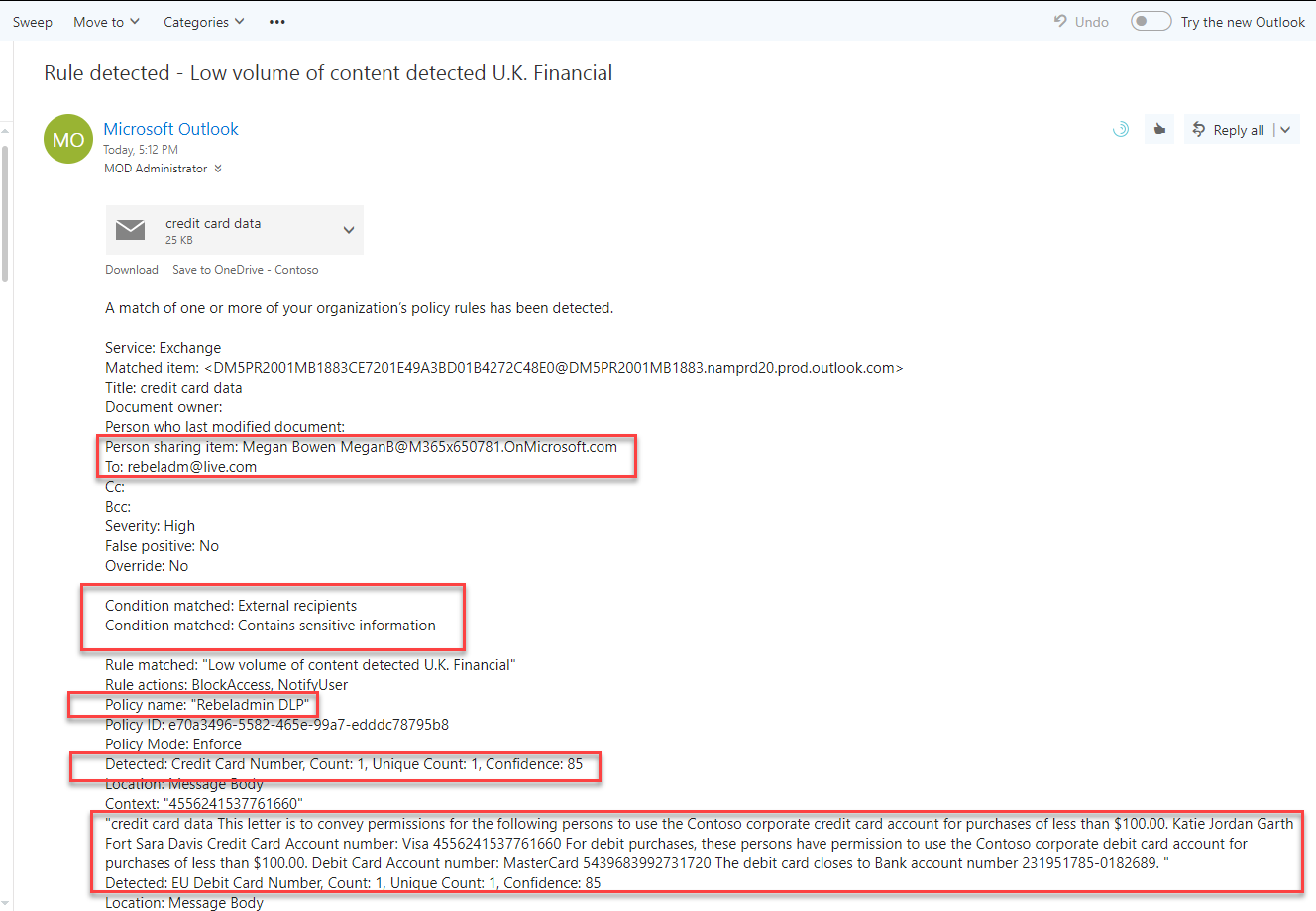Screen dimensions: 1316x911
Task: Click the 'Title: credit card data' line
Action: tap(173, 388)
